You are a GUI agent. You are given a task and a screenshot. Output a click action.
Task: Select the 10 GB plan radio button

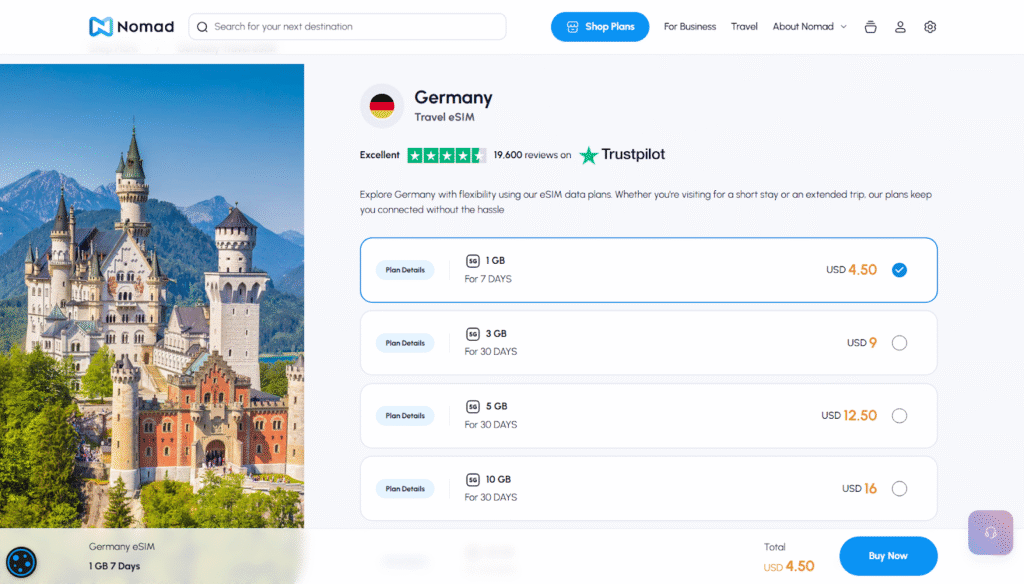point(899,488)
